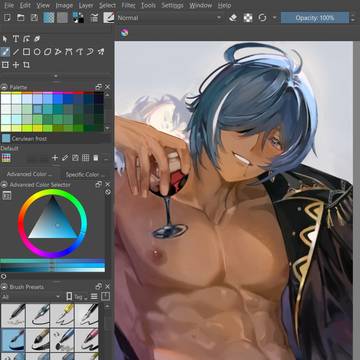The width and height of the screenshot is (360, 360).
Task: Open the Default palette chooser button
Action: 6,158
